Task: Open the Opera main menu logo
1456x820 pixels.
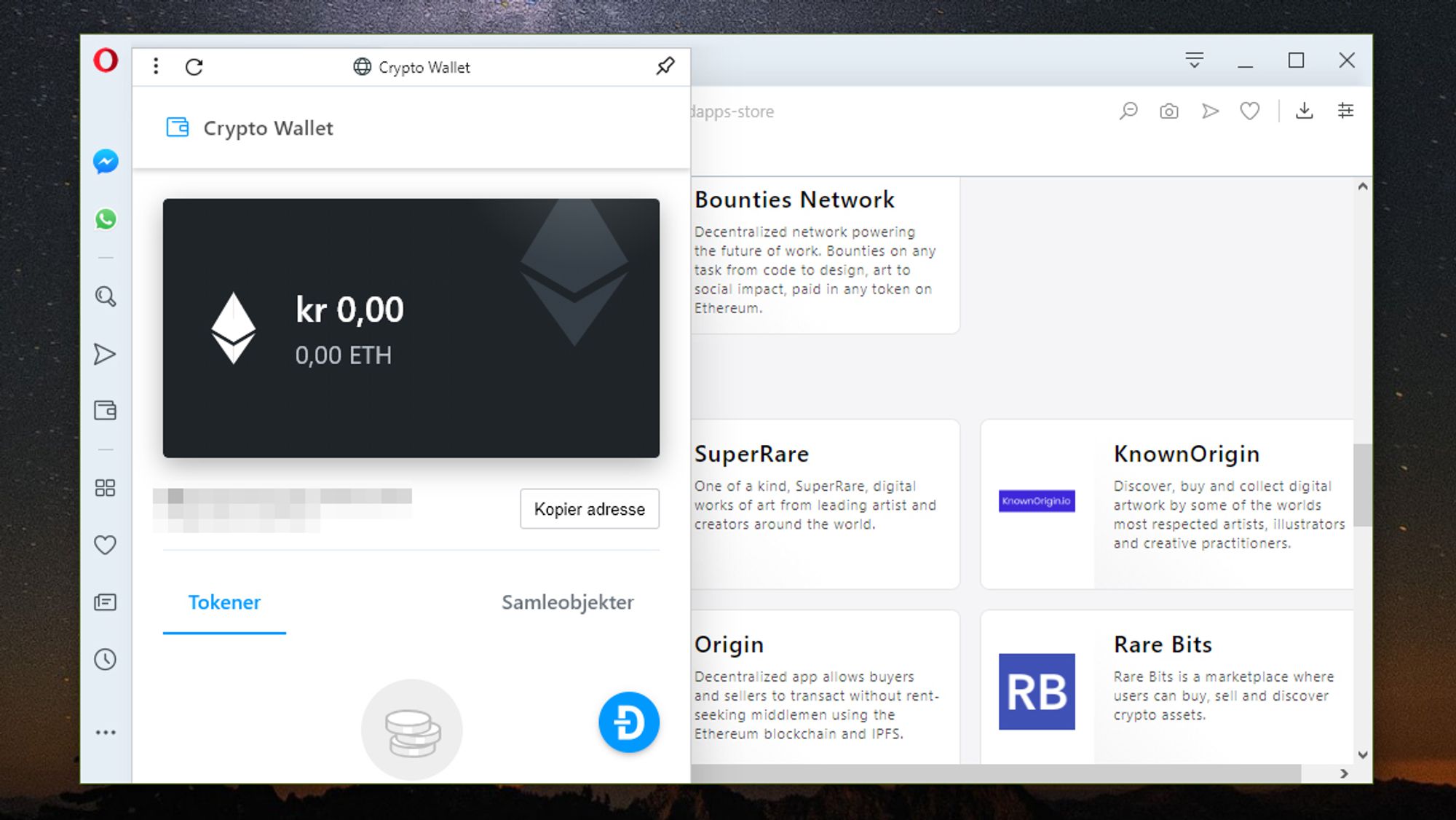Action: (x=106, y=60)
